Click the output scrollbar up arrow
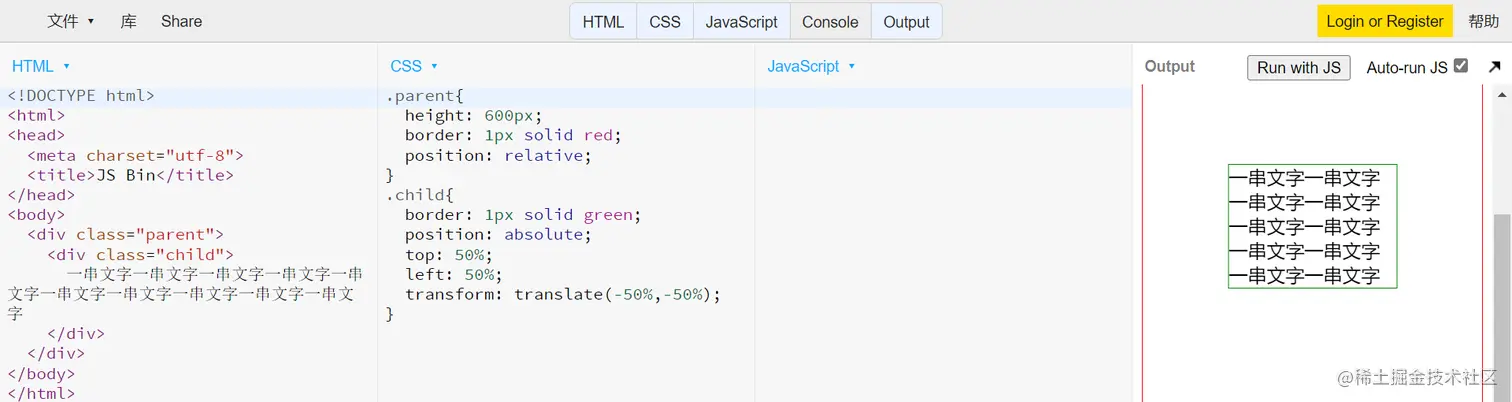1512x402 pixels. pyautogui.click(x=1502, y=95)
